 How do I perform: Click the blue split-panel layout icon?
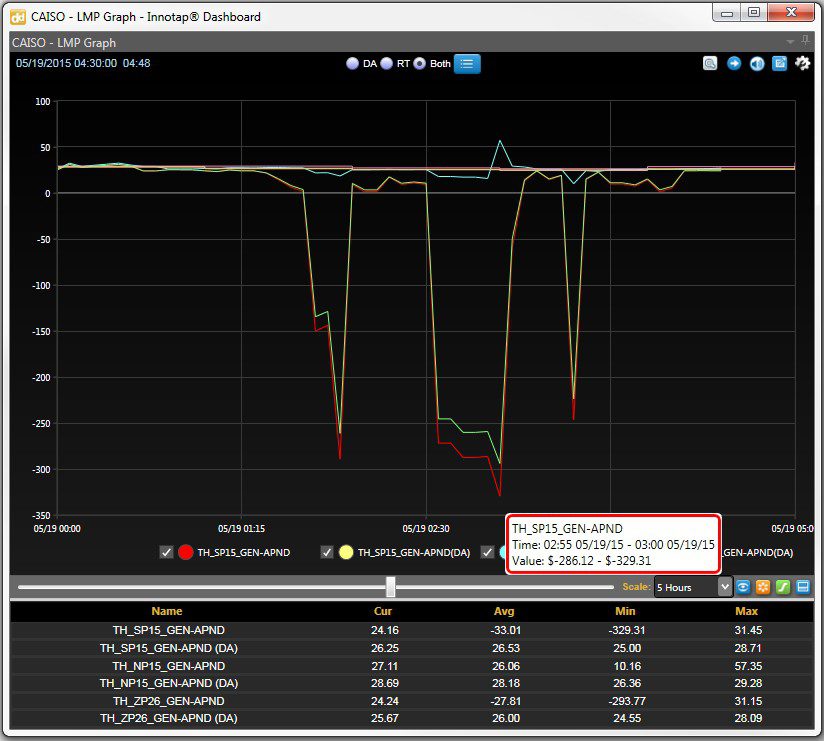point(803,586)
